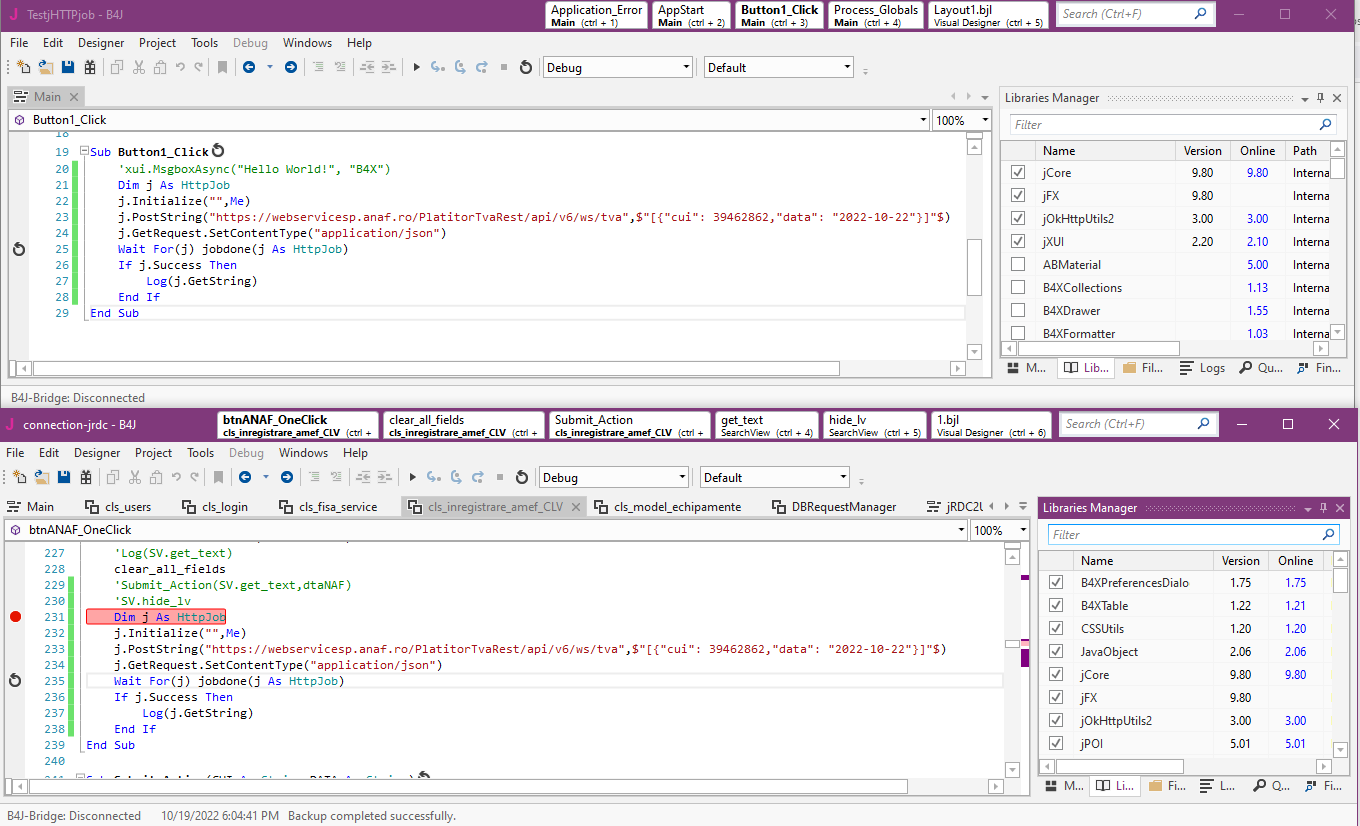
Task: Click navigate forward arrow in connection-jrdc toolbar
Action: tap(286, 477)
